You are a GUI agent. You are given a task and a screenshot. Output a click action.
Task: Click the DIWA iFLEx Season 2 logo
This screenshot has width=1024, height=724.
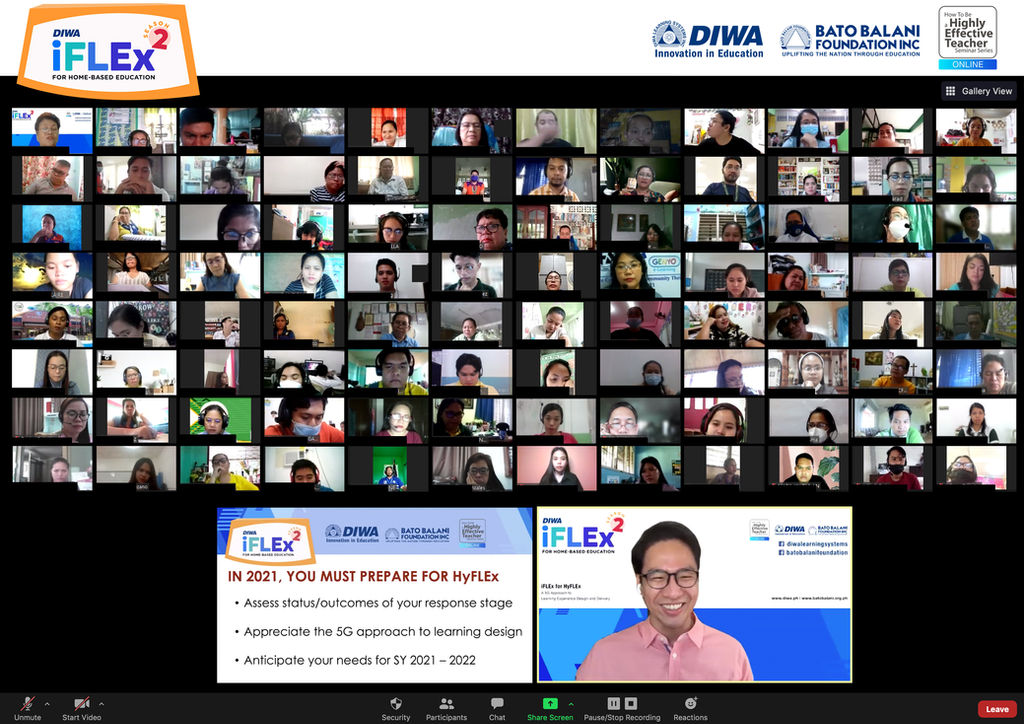pyautogui.click(x=105, y=45)
